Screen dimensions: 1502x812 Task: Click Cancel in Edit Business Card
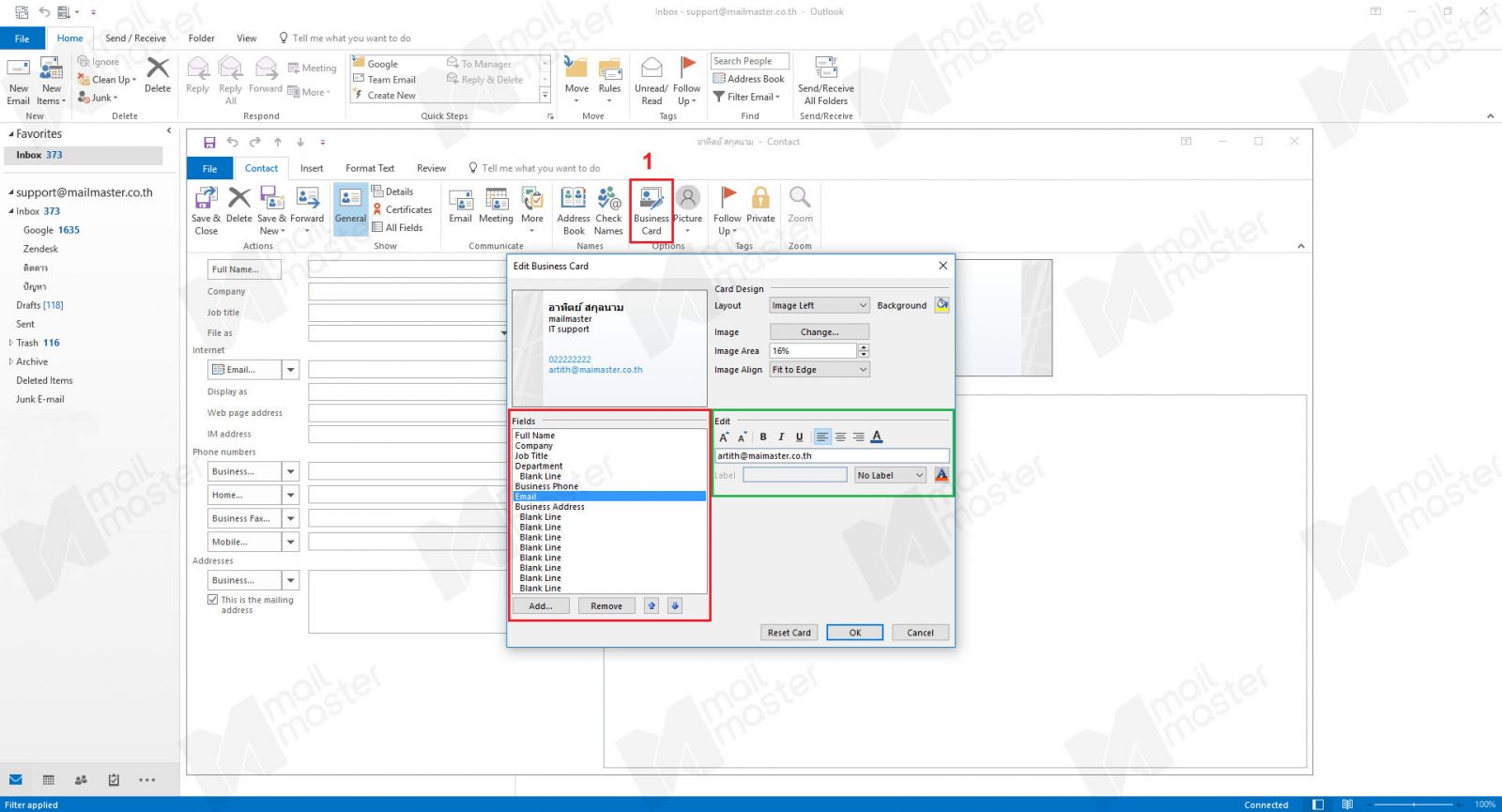tap(920, 633)
